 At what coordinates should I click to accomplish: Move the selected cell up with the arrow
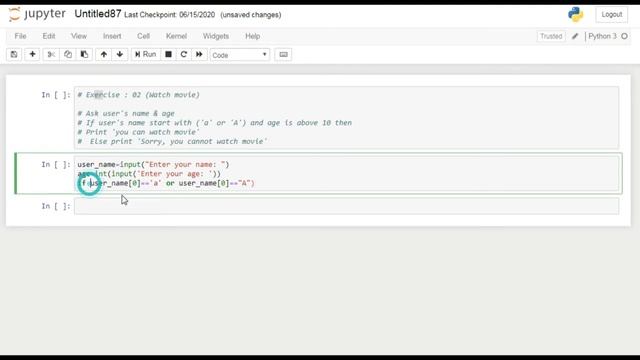coord(104,54)
